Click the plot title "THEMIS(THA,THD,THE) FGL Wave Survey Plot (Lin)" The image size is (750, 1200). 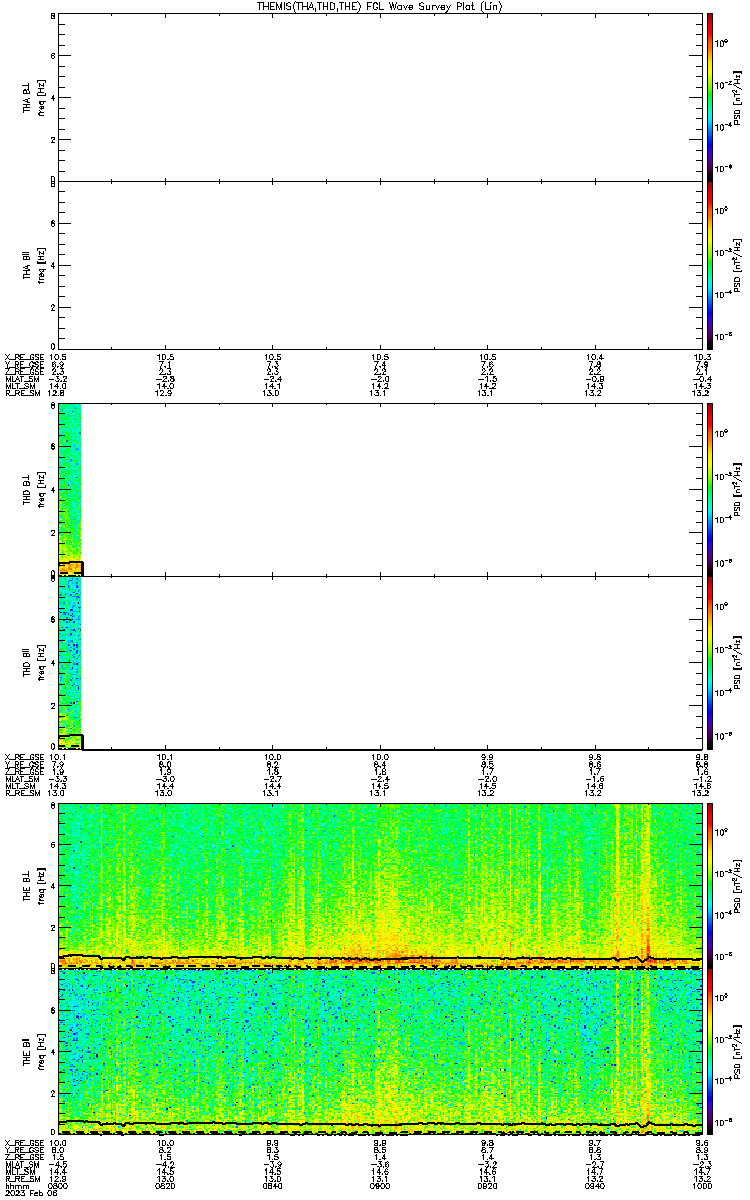380,6
